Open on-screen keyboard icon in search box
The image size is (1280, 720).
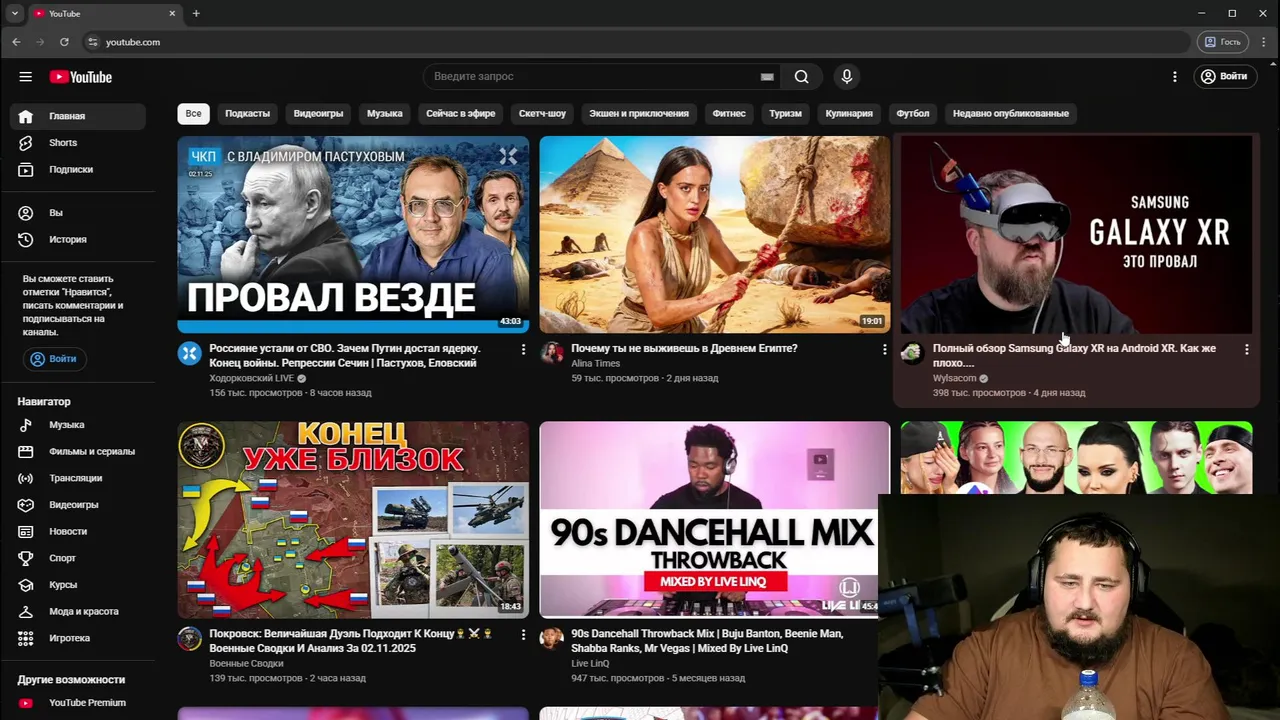click(x=767, y=77)
